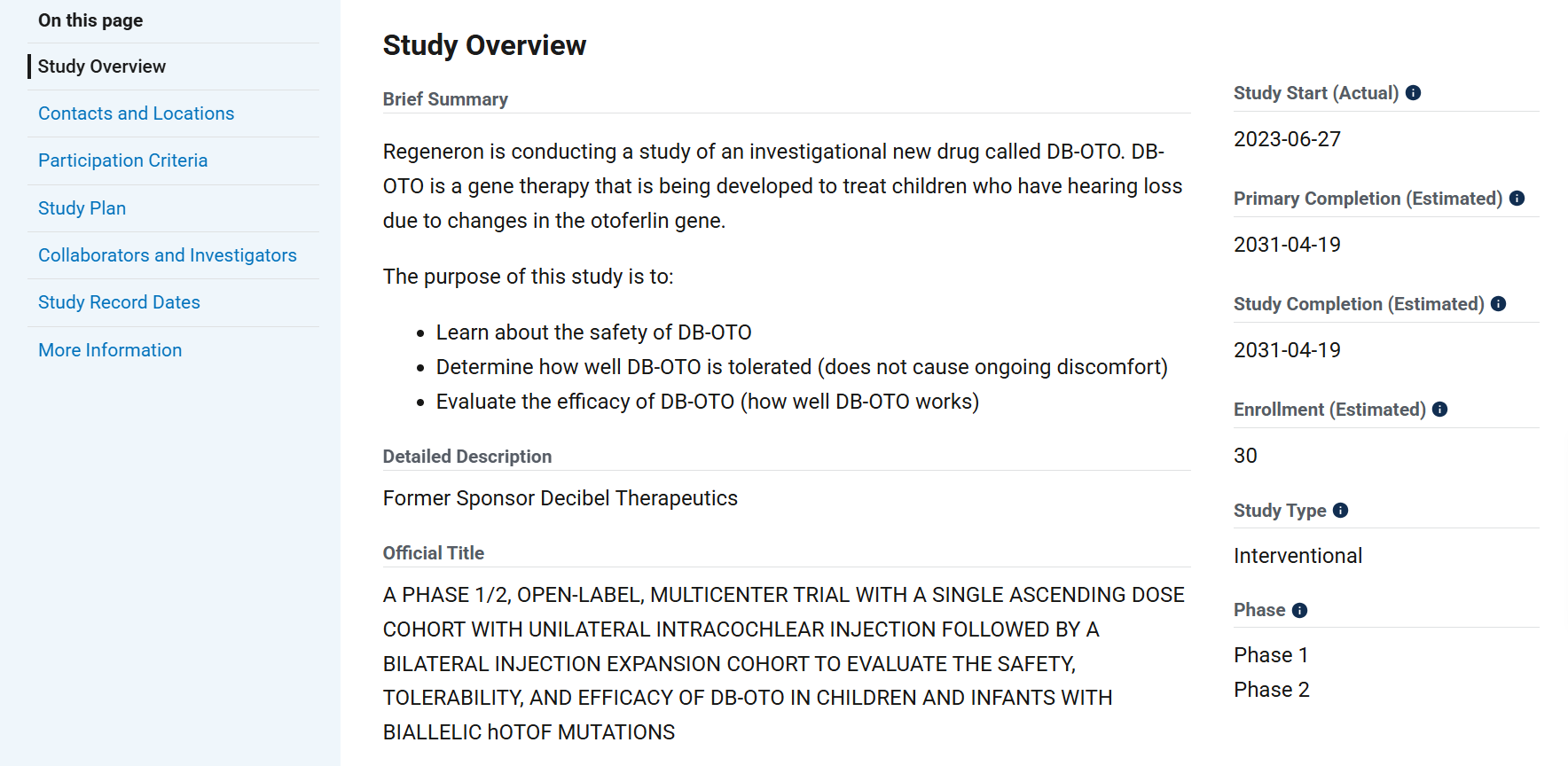Viewport: 1568px width, 766px height.
Task: Click the Study Completion info icon
Action: (x=1499, y=304)
